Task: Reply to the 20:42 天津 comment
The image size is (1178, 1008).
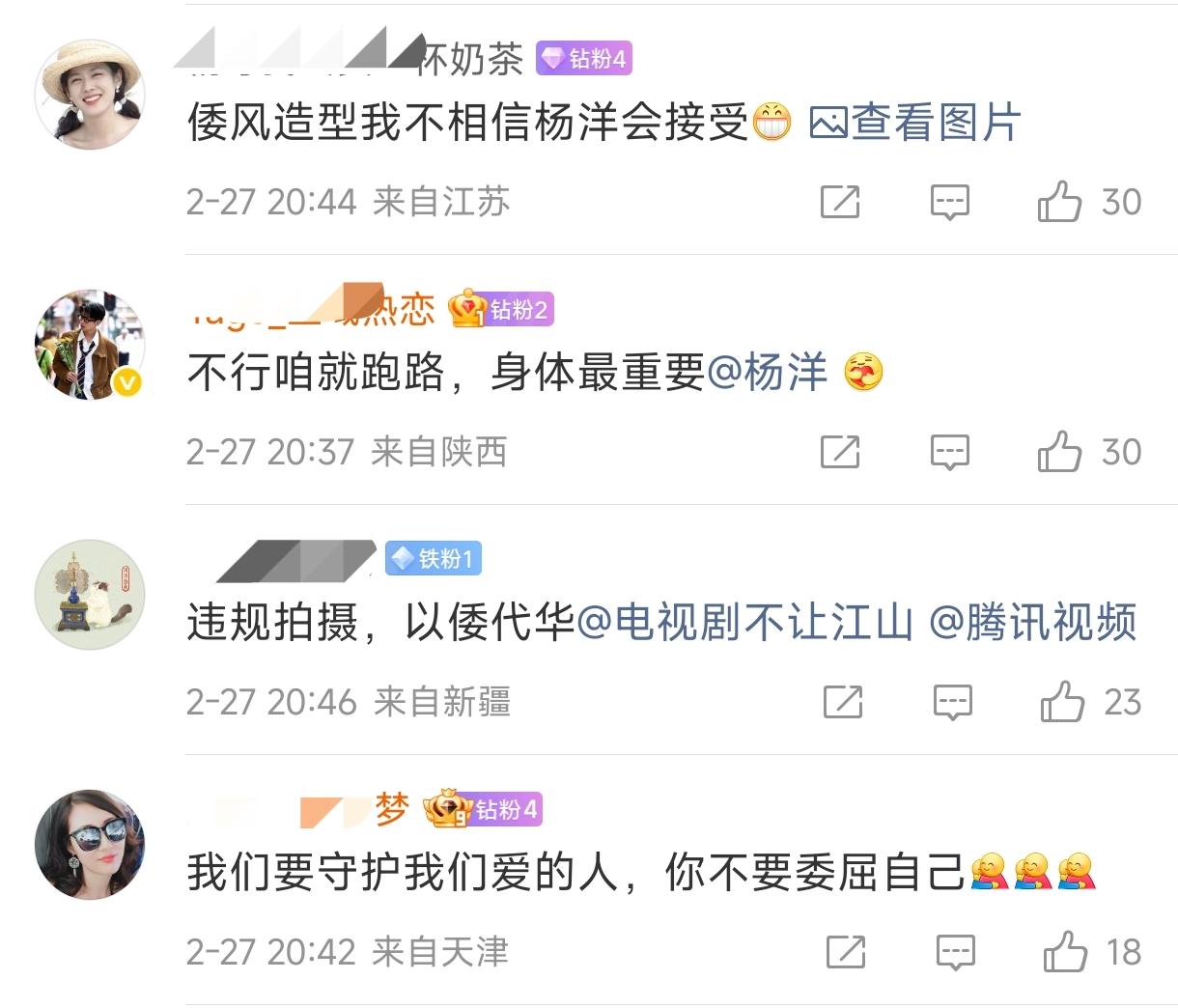Action: [x=956, y=952]
